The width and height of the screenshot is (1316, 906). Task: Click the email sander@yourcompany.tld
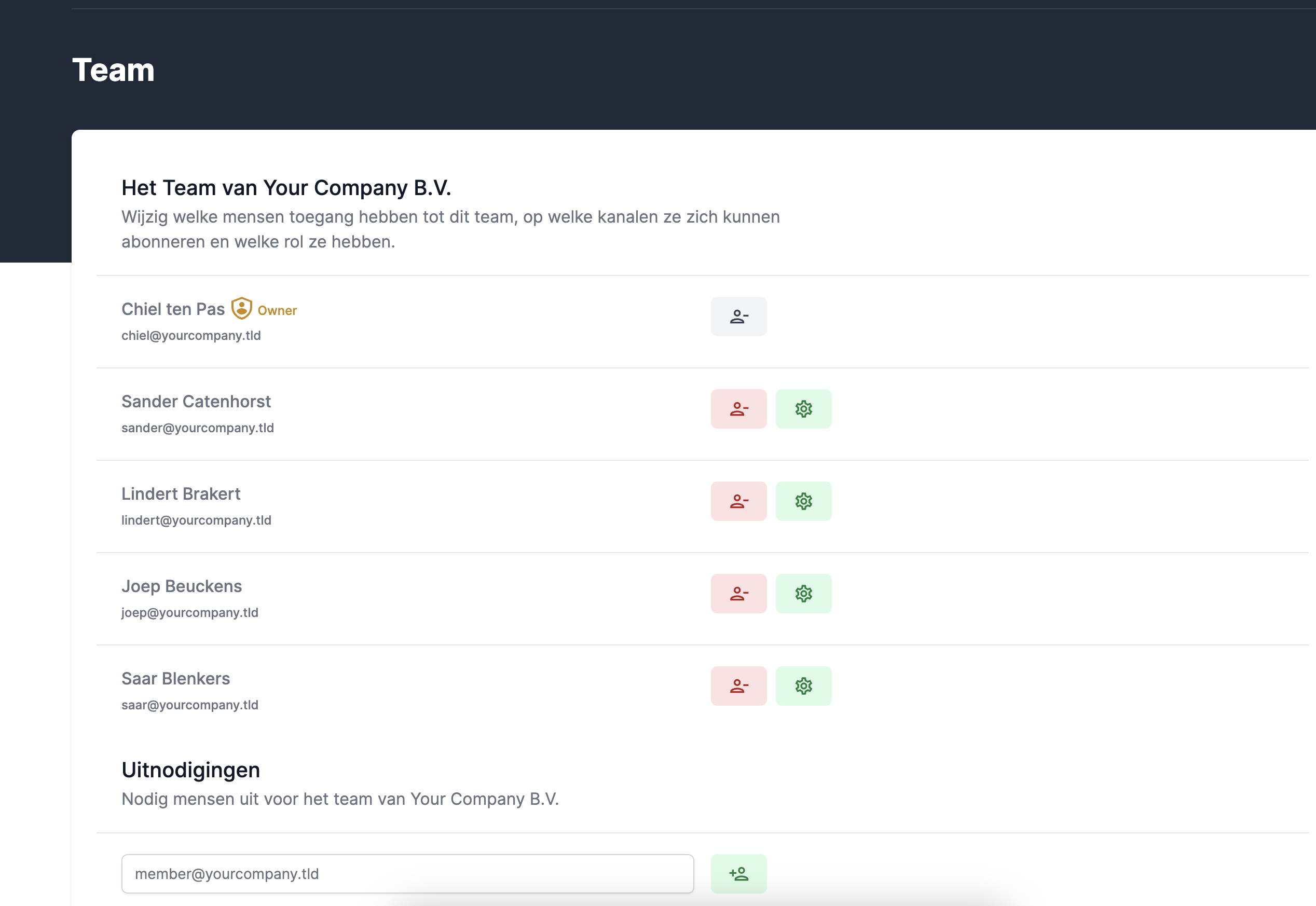tap(197, 428)
